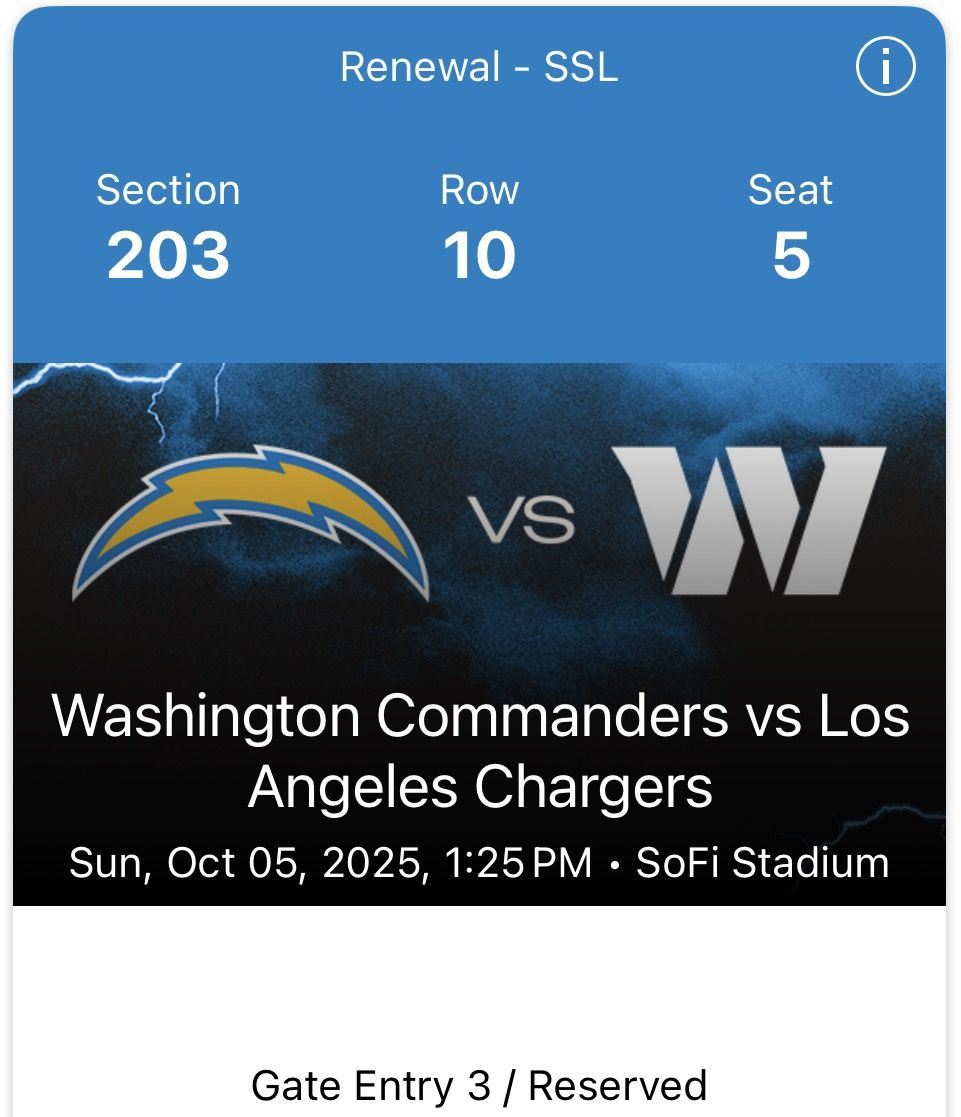Select seat number 5
This screenshot has width=961, height=1117.
(x=790, y=256)
